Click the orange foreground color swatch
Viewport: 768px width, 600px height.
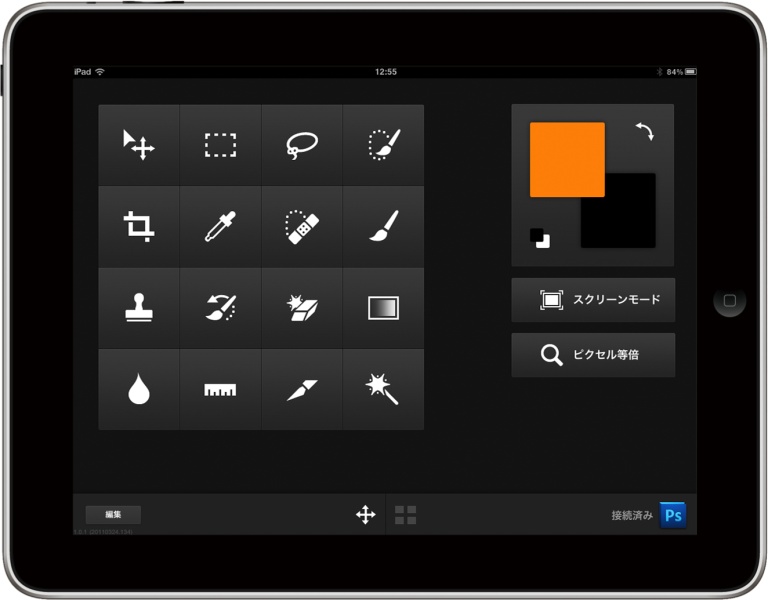(x=567, y=160)
